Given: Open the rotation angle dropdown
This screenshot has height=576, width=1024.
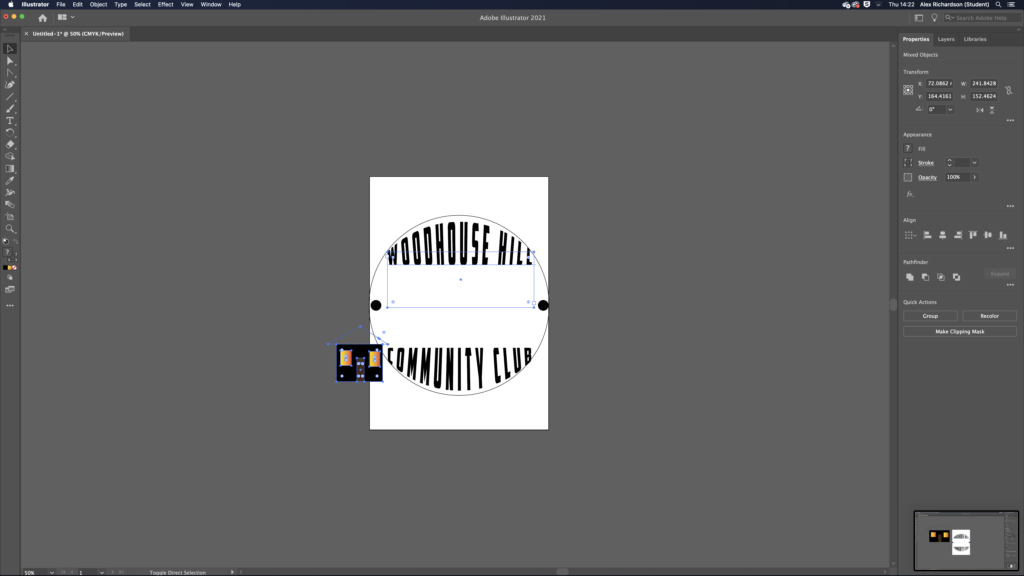Looking at the screenshot, I should coord(950,110).
